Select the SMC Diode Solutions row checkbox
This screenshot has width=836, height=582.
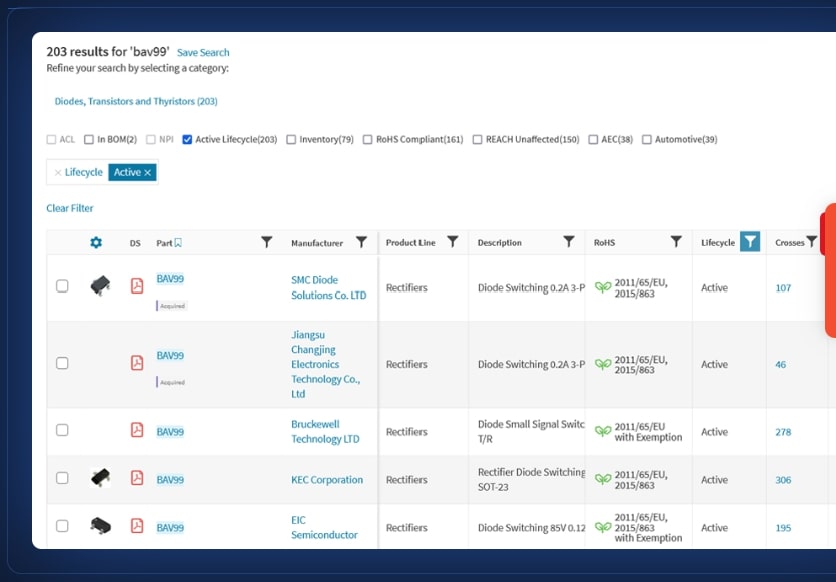pos(62,287)
